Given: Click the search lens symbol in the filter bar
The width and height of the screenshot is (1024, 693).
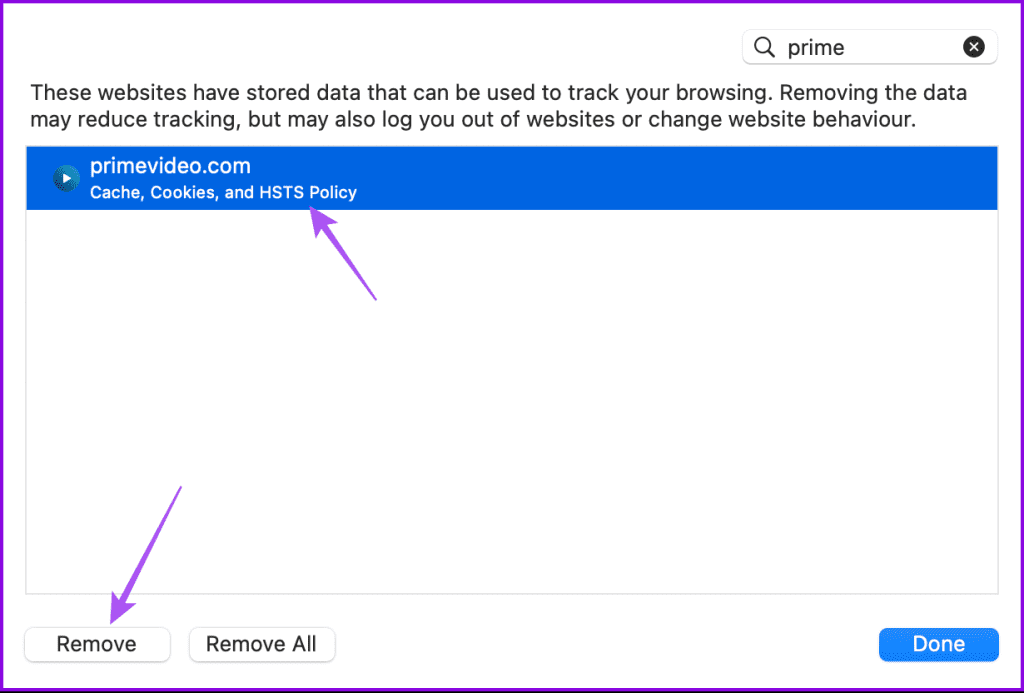Looking at the screenshot, I should [x=764, y=47].
